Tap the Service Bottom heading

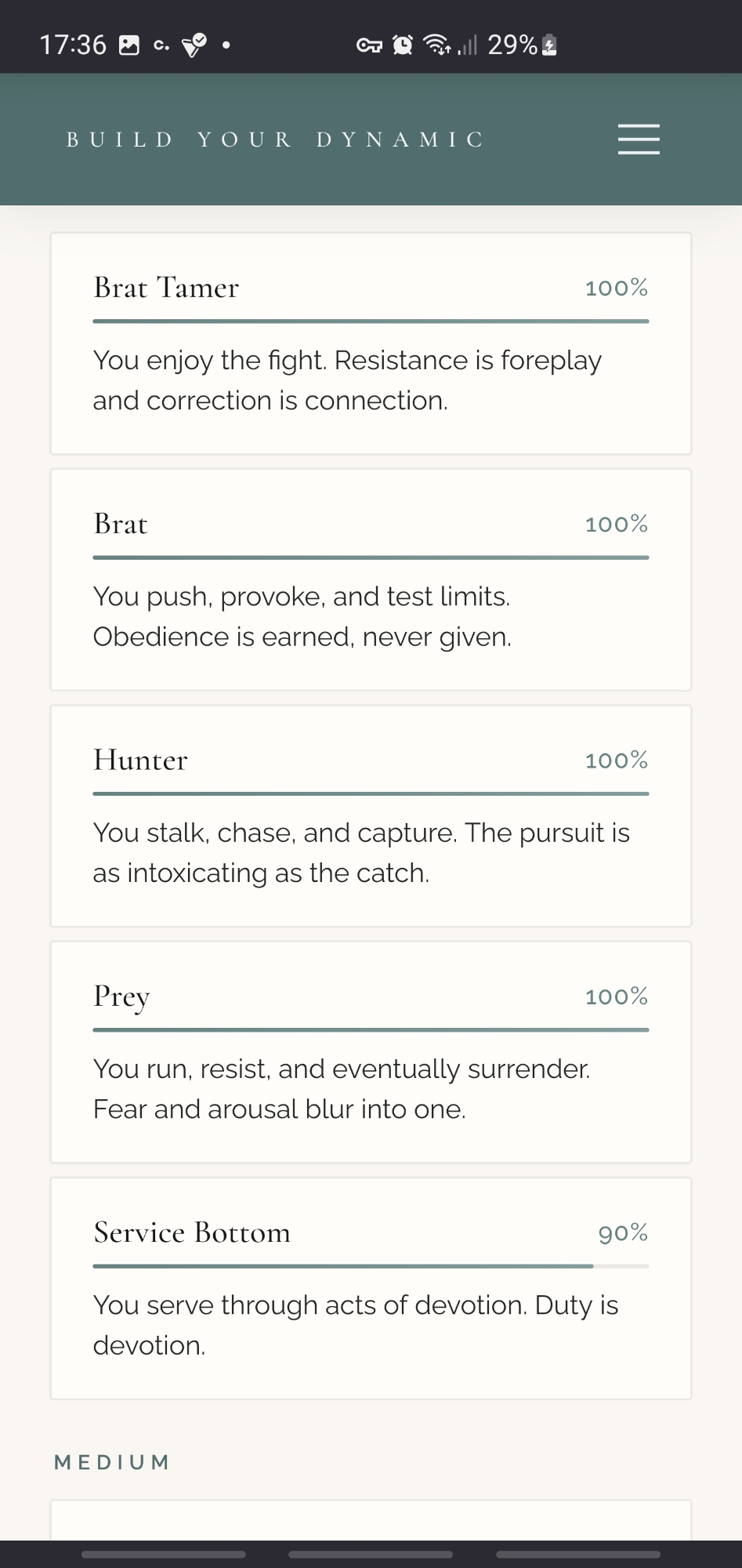(x=192, y=1232)
